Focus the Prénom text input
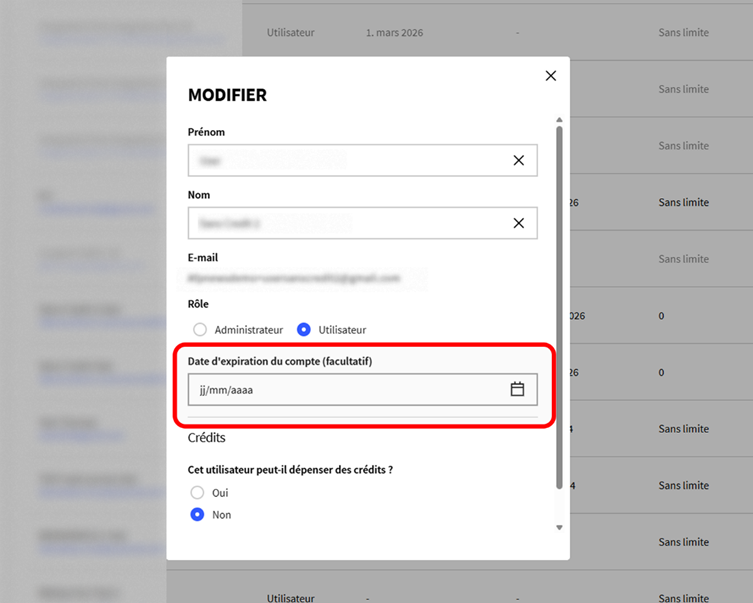753x603 pixels. (x=340, y=160)
